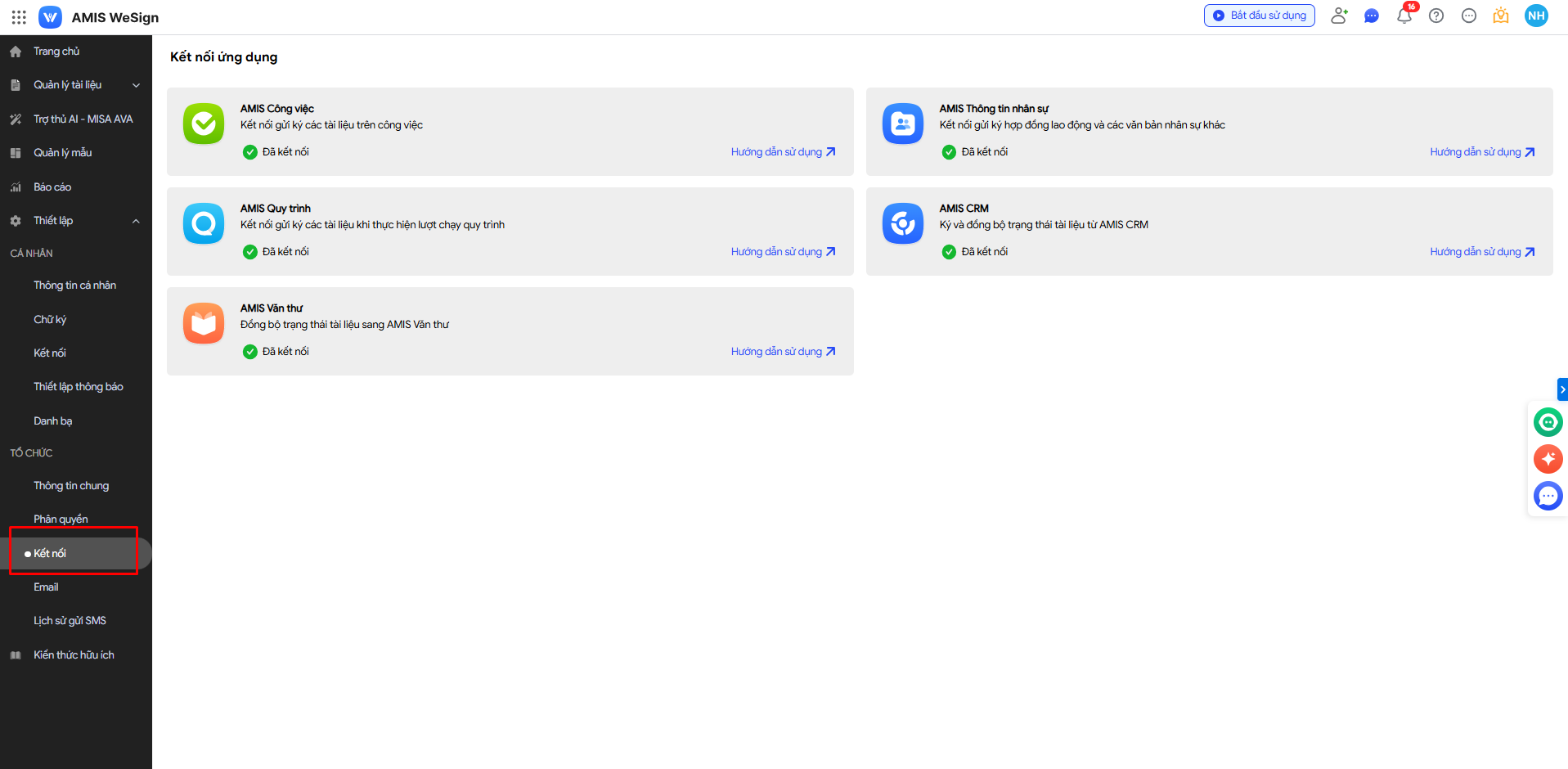This screenshot has width=1568, height=769.
Task: Open the app launcher grid icon
Action: pos(19,17)
